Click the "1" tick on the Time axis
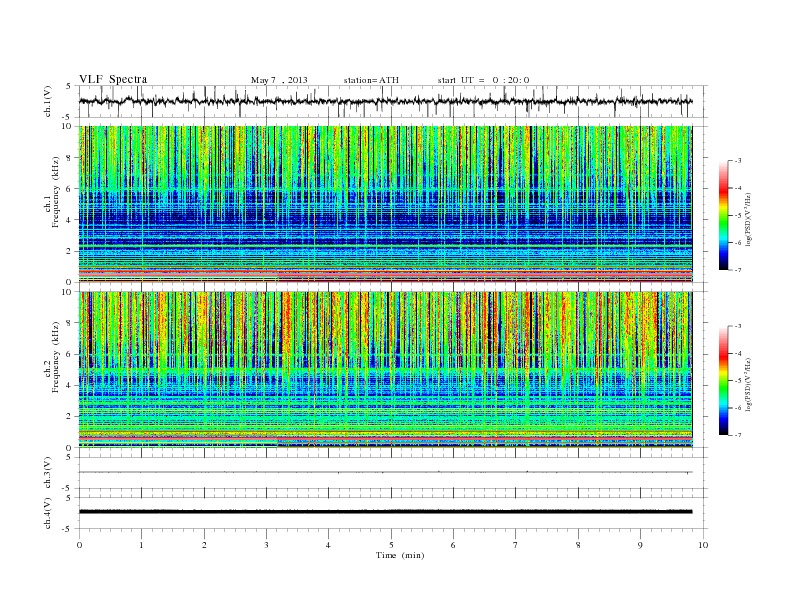 pyautogui.click(x=141, y=545)
